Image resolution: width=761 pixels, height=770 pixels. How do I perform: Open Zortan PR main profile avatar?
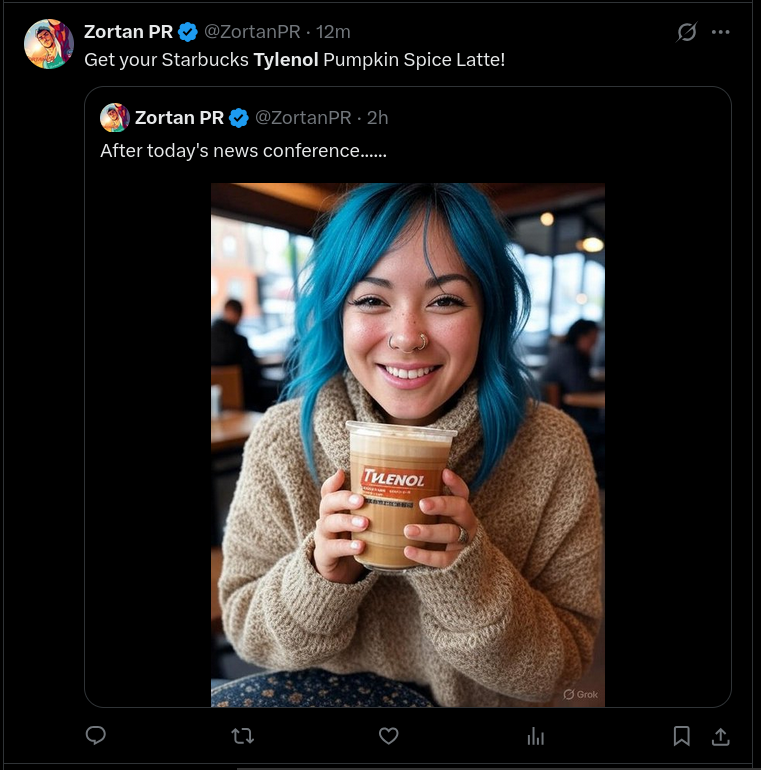[49, 44]
